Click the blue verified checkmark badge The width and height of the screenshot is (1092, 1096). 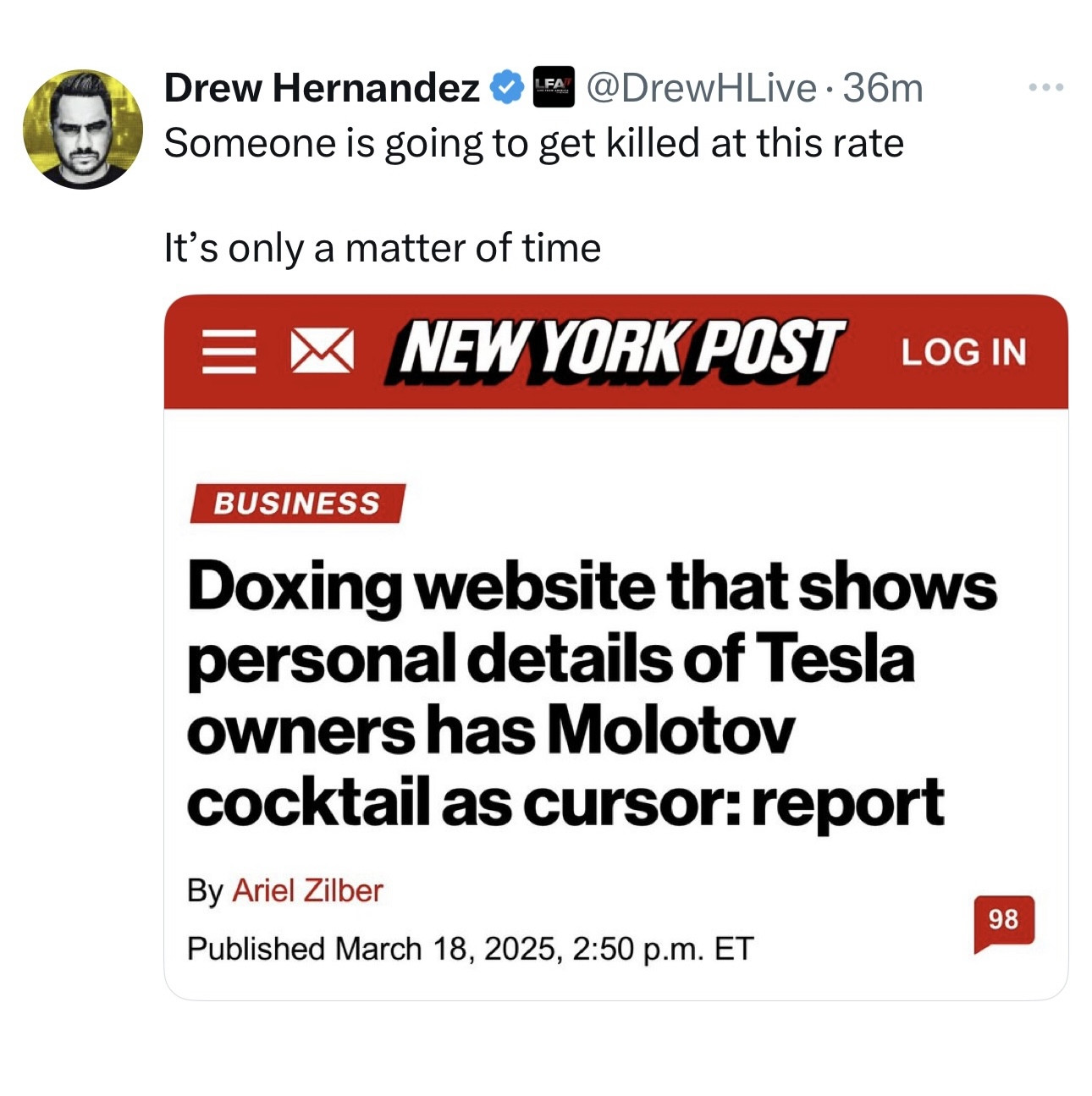[506, 88]
